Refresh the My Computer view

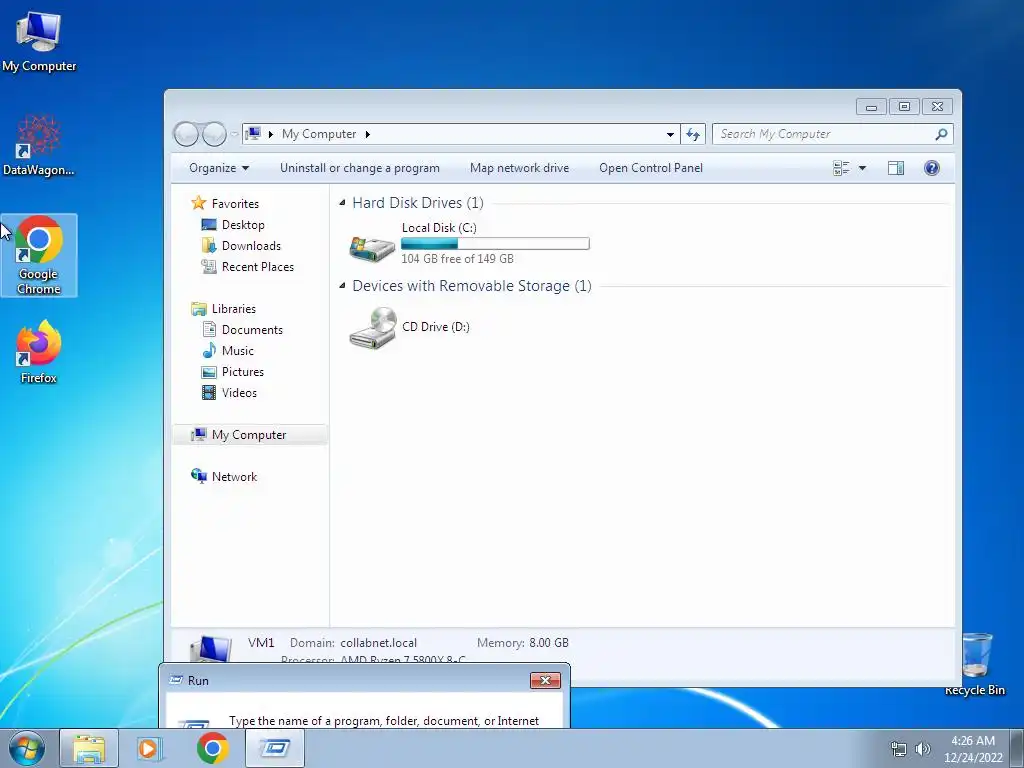[x=693, y=134]
